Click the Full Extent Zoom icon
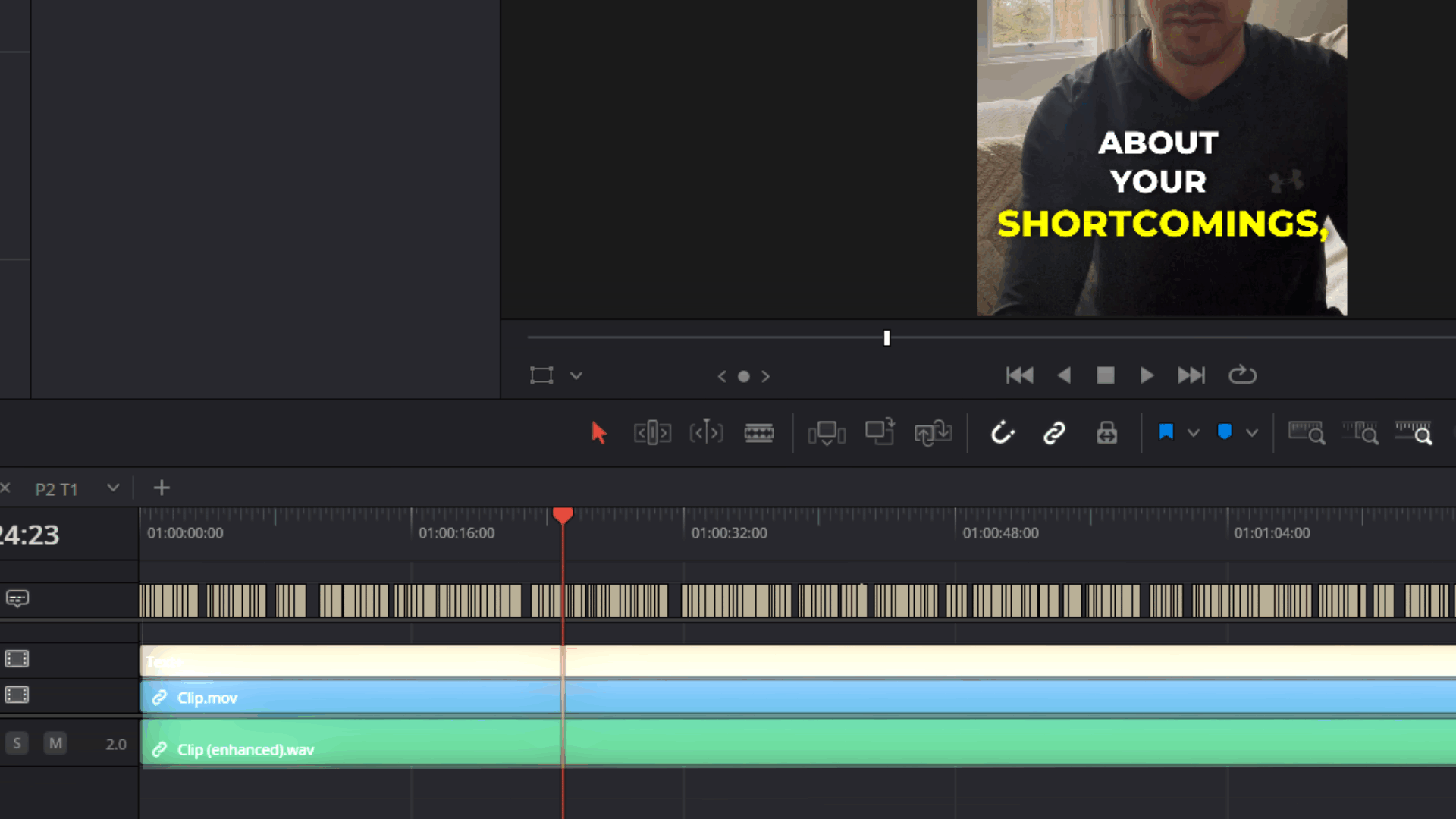This screenshot has height=819, width=1456. coord(1307,433)
